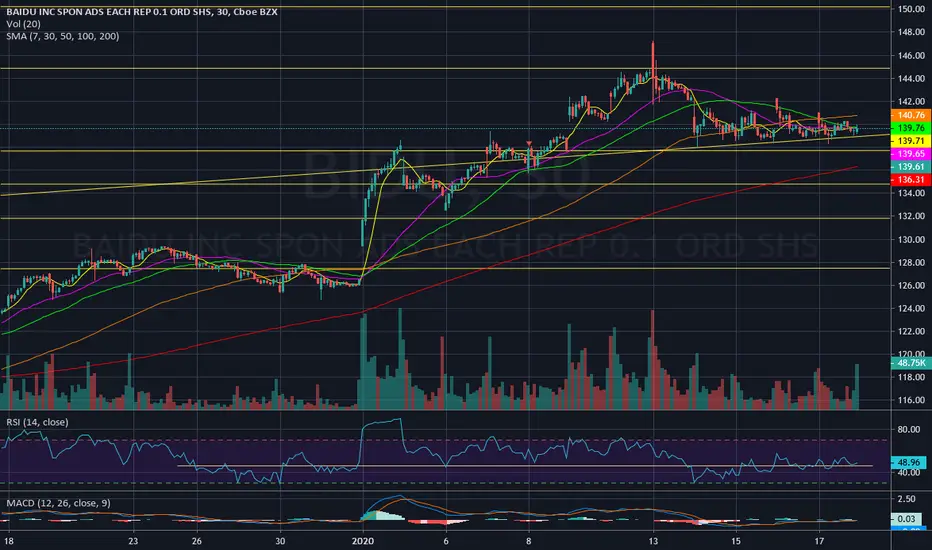
Task: Click the 80.00 level on the RSI axis
Action: [x=909, y=429]
